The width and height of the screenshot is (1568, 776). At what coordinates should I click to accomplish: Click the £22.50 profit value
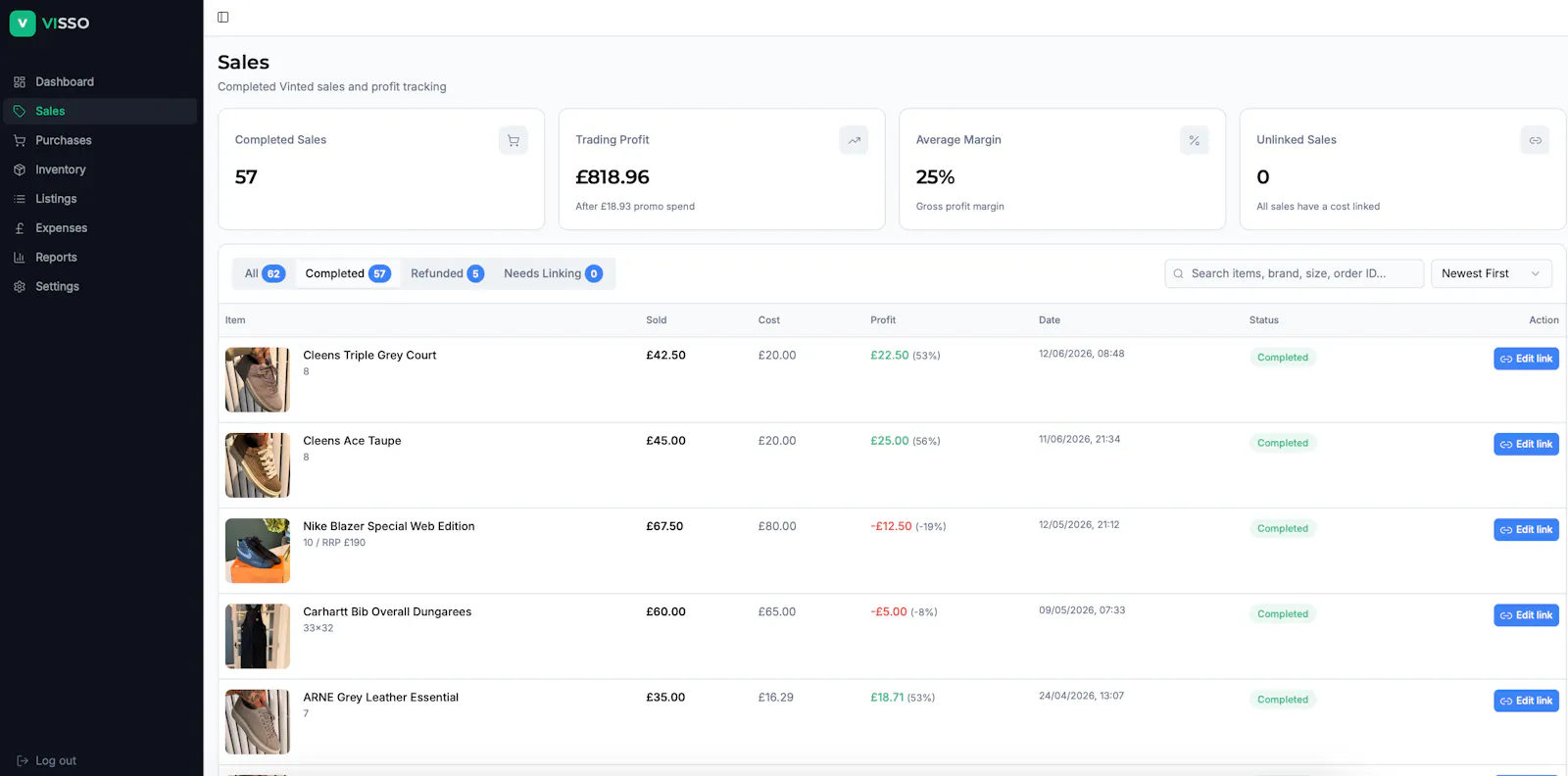point(890,356)
